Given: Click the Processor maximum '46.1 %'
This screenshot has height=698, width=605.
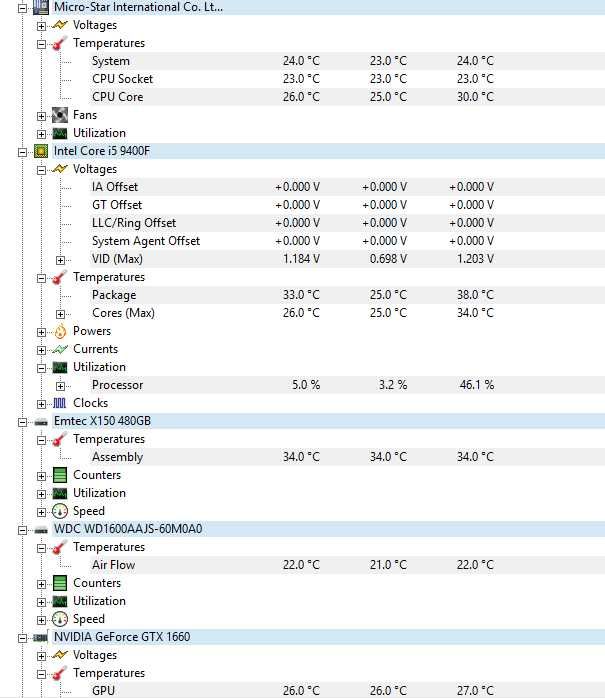Looking at the screenshot, I should (477, 385).
